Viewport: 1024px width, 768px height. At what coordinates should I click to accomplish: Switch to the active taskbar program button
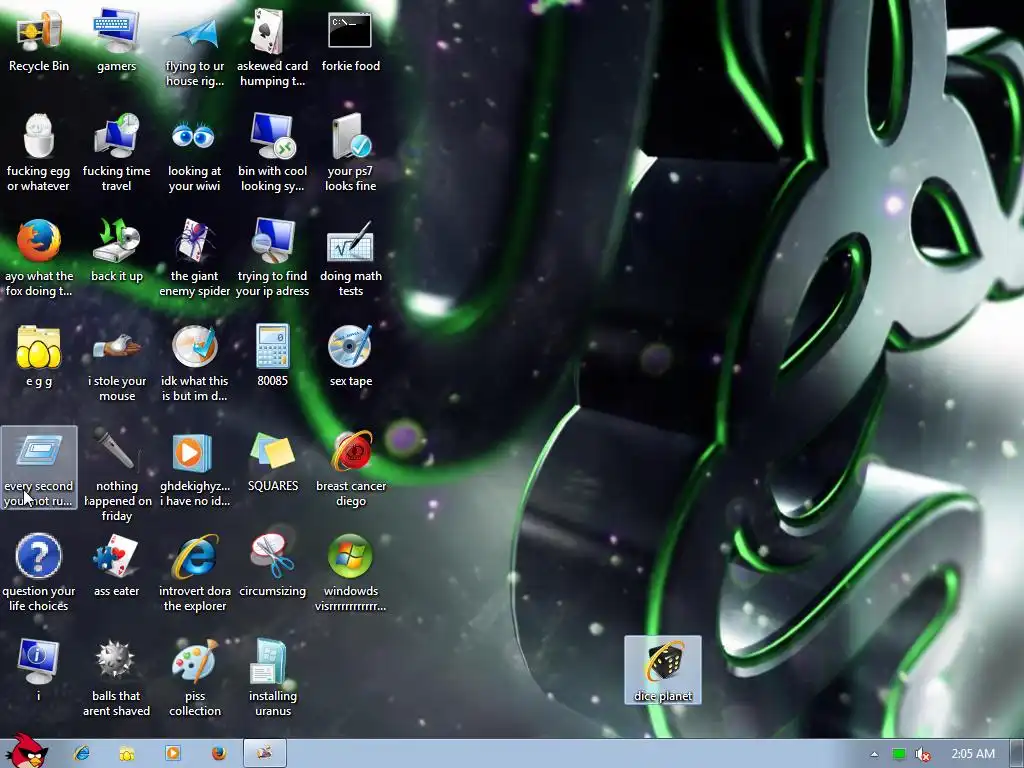pyautogui.click(x=264, y=754)
